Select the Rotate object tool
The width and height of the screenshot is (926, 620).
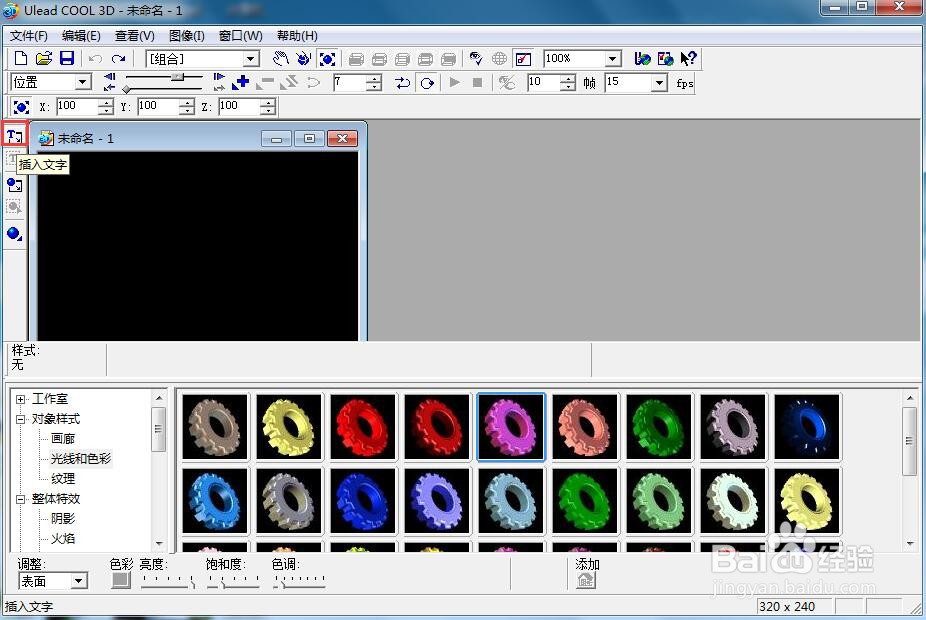point(304,58)
